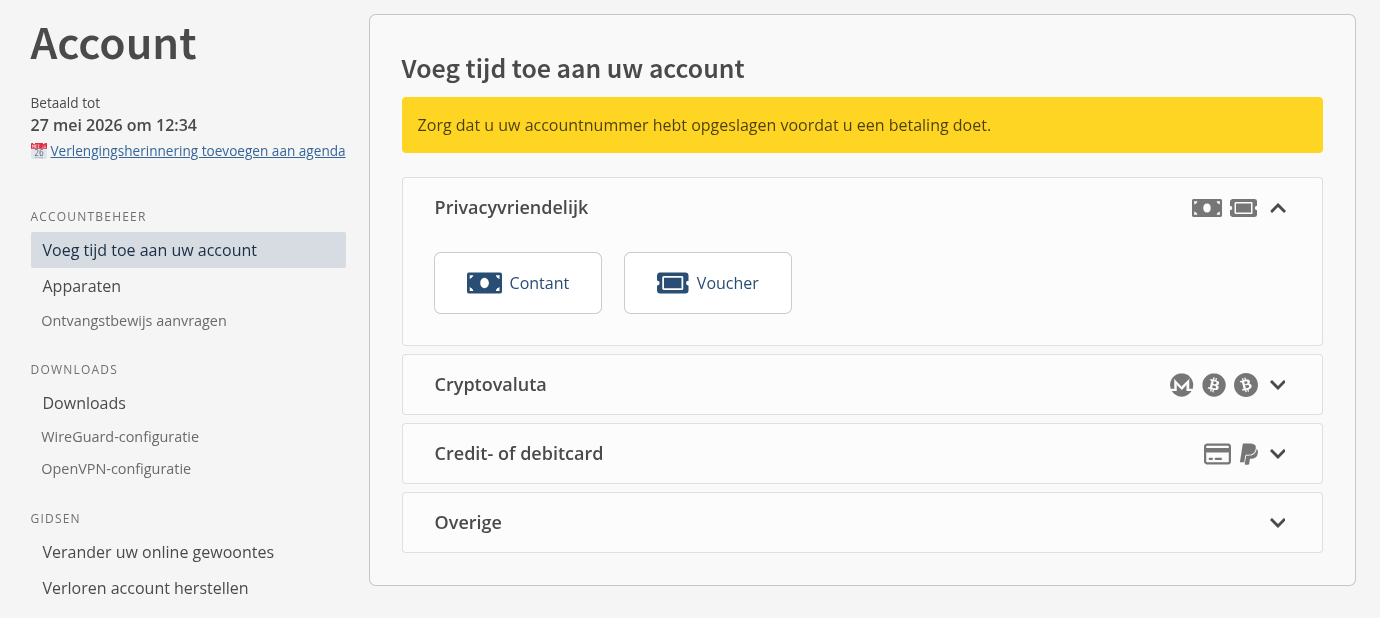This screenshot has width=1380, height=618.
Task: Open Apparaten in the sidebar
Action: click(82, 286)
